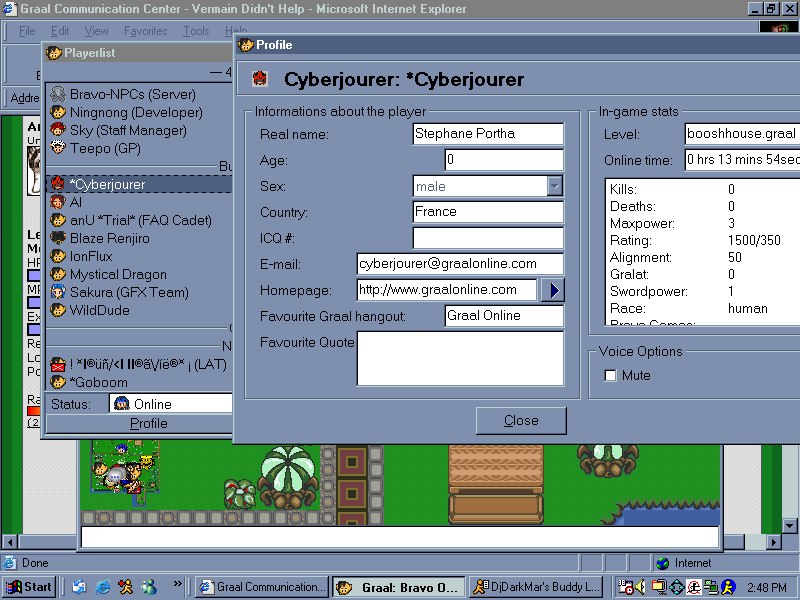Launch Internet Explorer from the quick launch bar
Viewport: 800px width, 600px height.
coord(103,587)
